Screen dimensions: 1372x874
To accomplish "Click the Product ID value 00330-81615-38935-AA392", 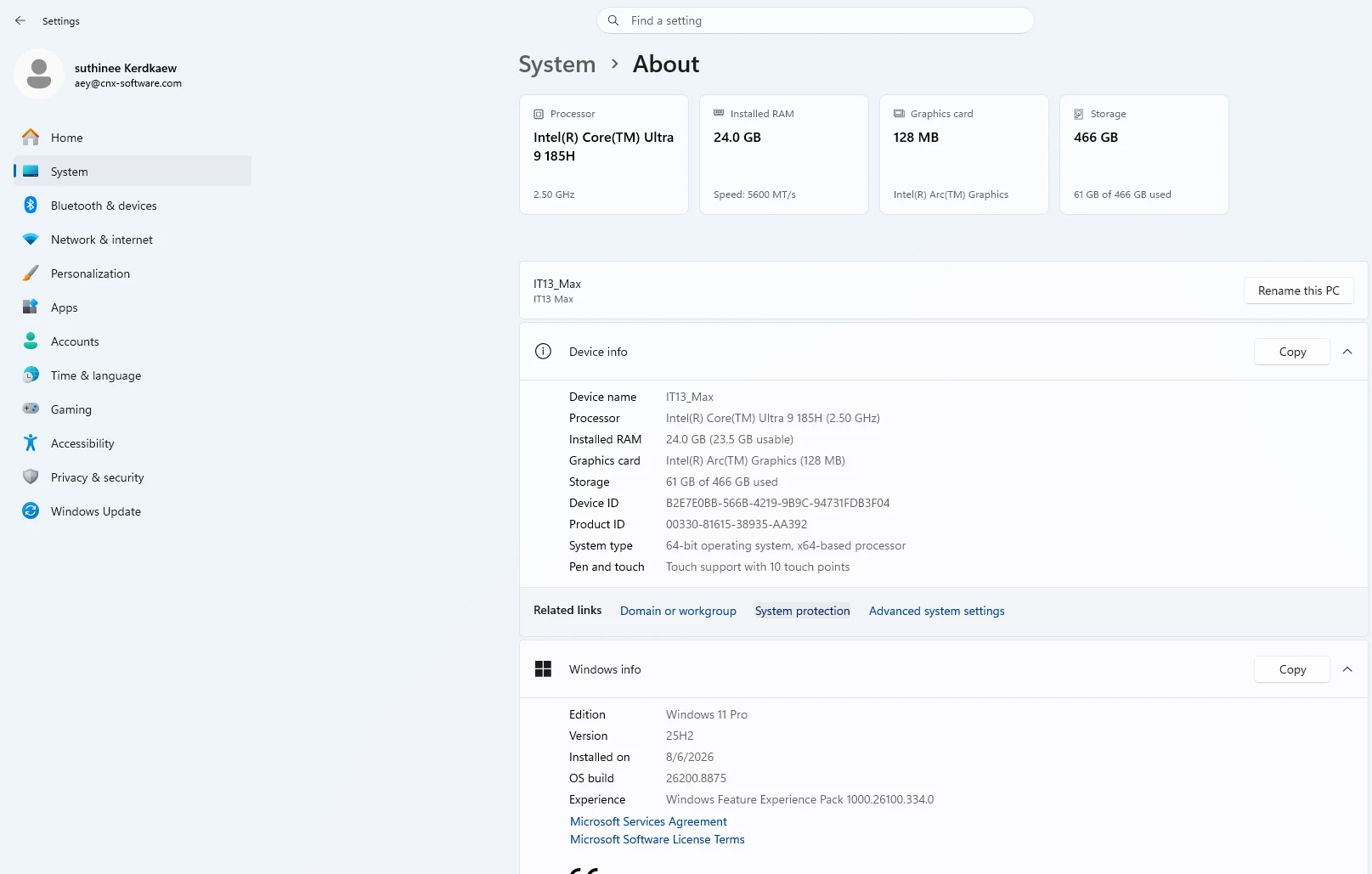I will [x=737, y=524].
